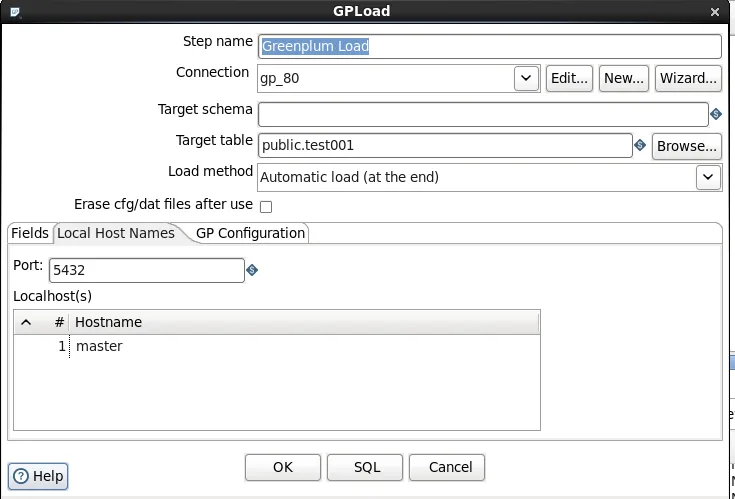
Task: Select the 'master' hostname cell
Action: (305, 346)
